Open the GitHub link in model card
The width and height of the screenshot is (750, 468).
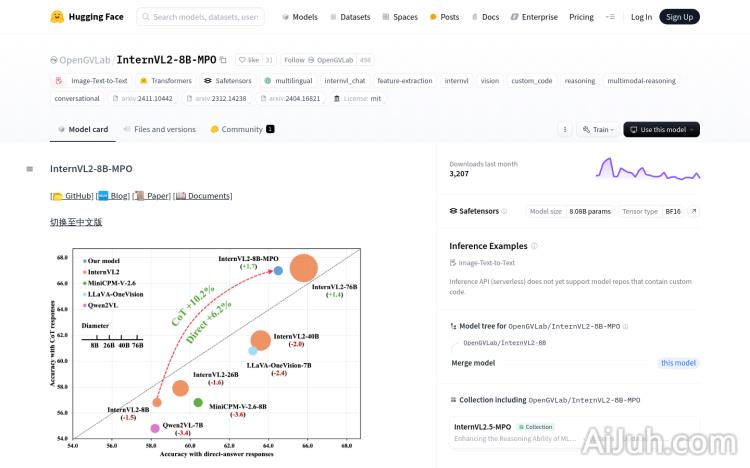72,196
